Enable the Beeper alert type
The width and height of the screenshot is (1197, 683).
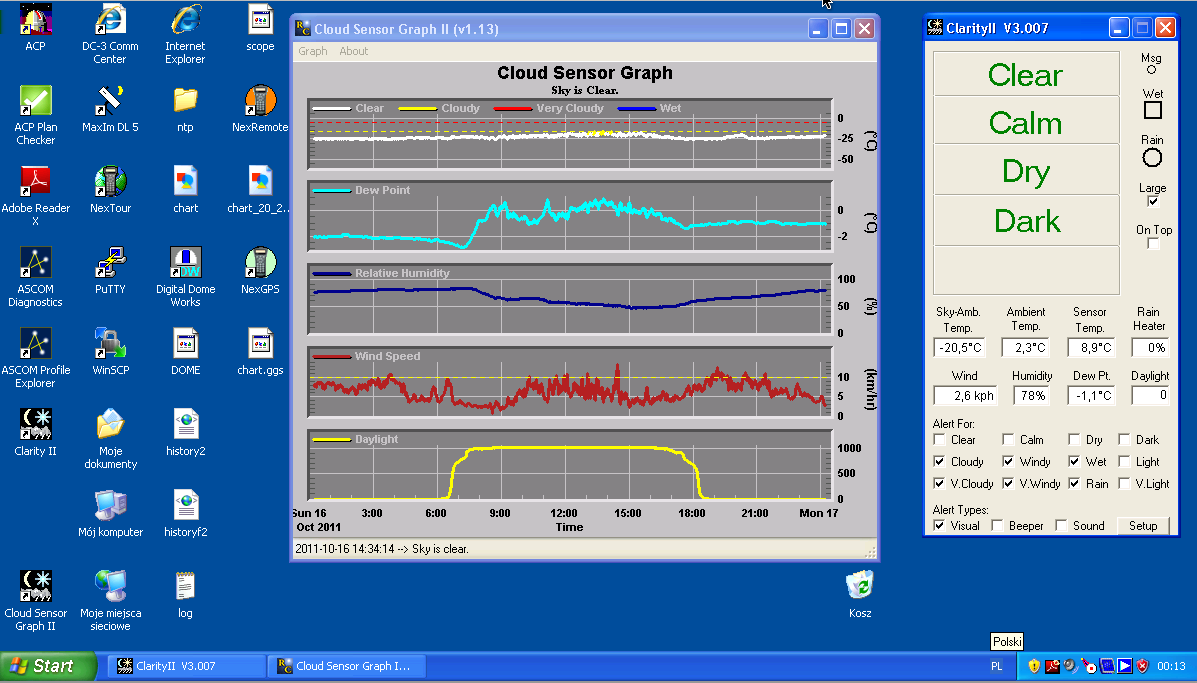pos(998,526)
